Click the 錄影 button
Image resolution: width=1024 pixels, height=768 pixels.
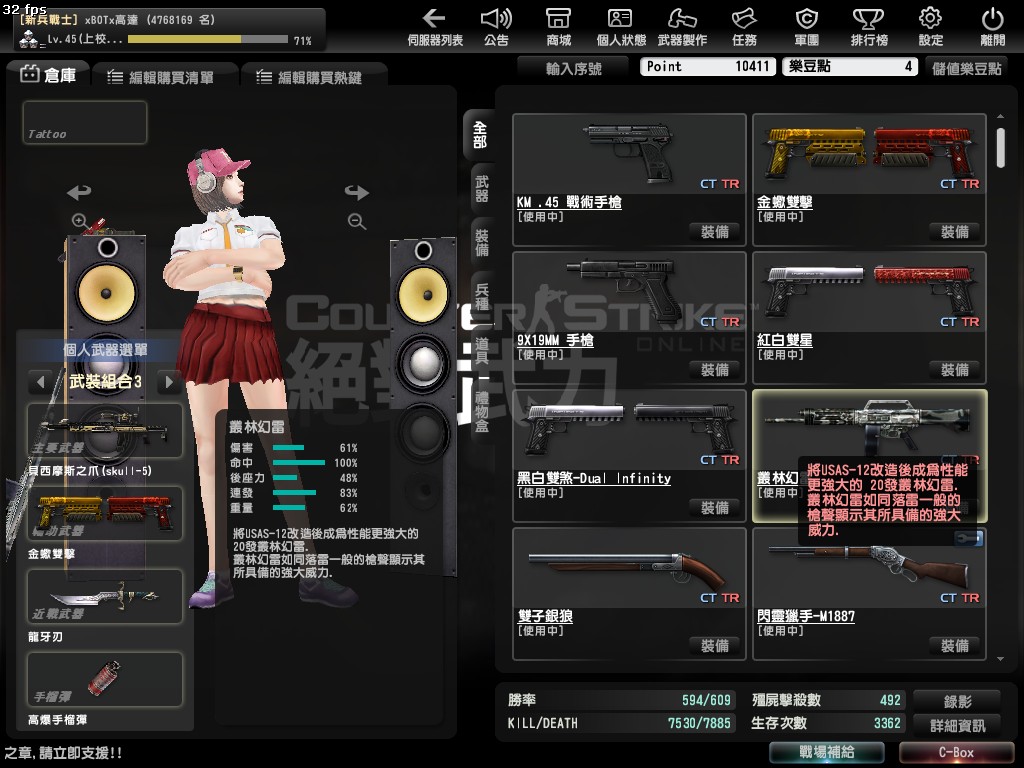click(957, 701)
